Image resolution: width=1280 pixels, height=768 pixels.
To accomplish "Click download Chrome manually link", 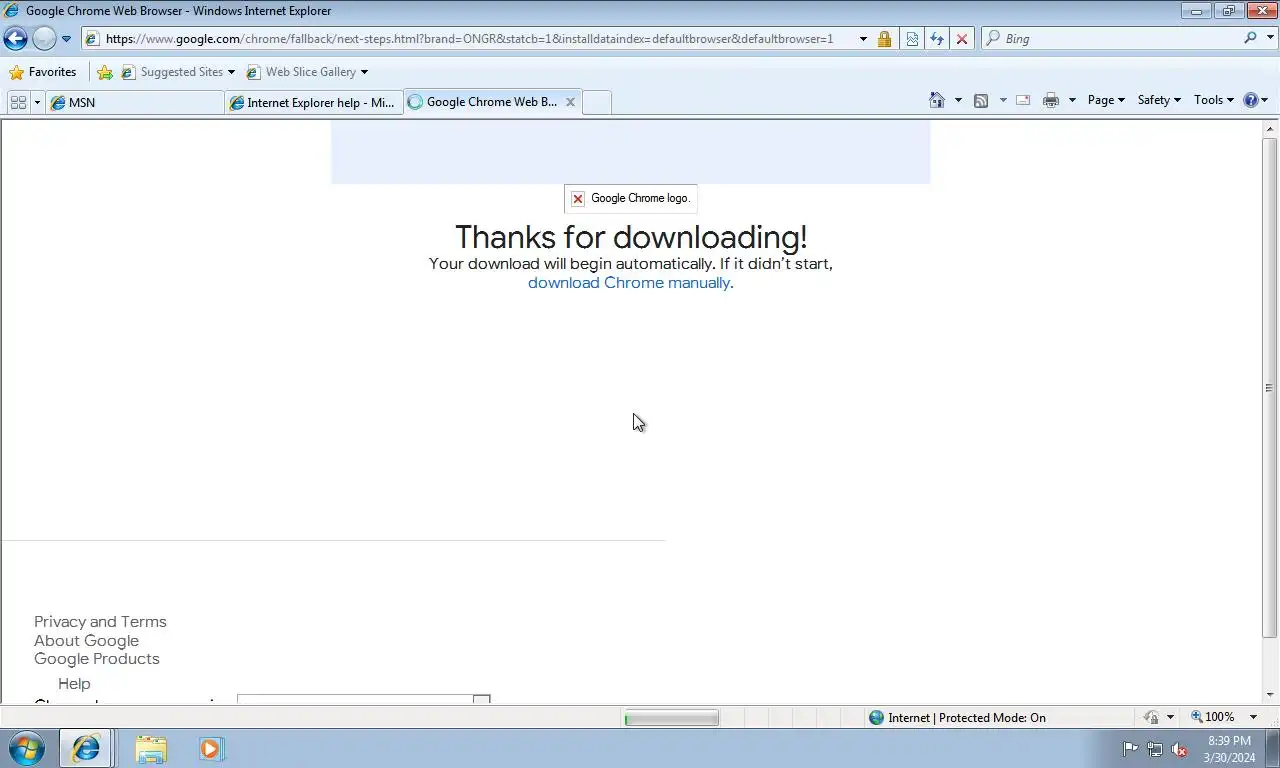I will point(629,283).
